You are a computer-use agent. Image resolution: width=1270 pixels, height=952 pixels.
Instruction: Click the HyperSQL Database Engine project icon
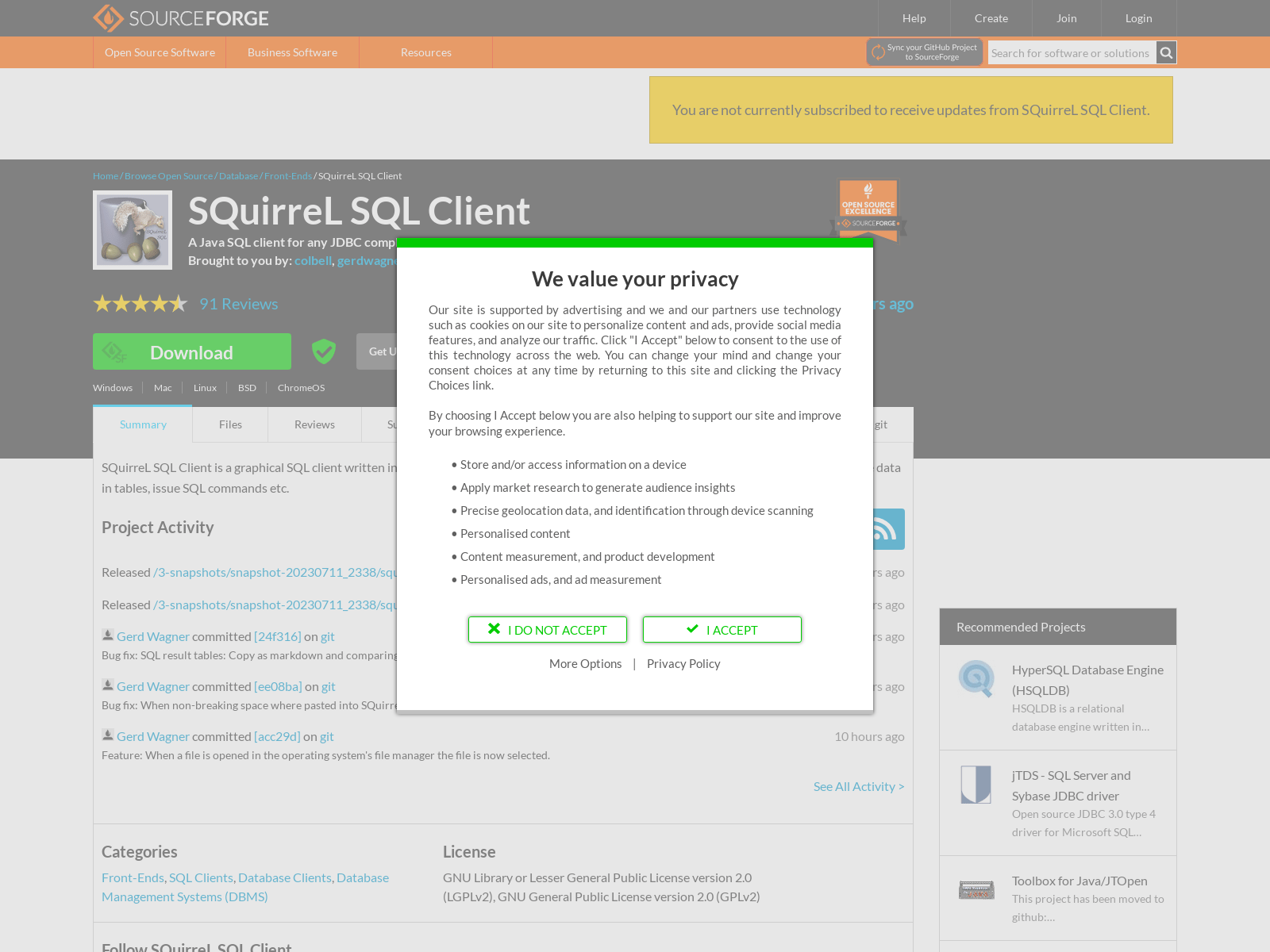coord(976,679)
